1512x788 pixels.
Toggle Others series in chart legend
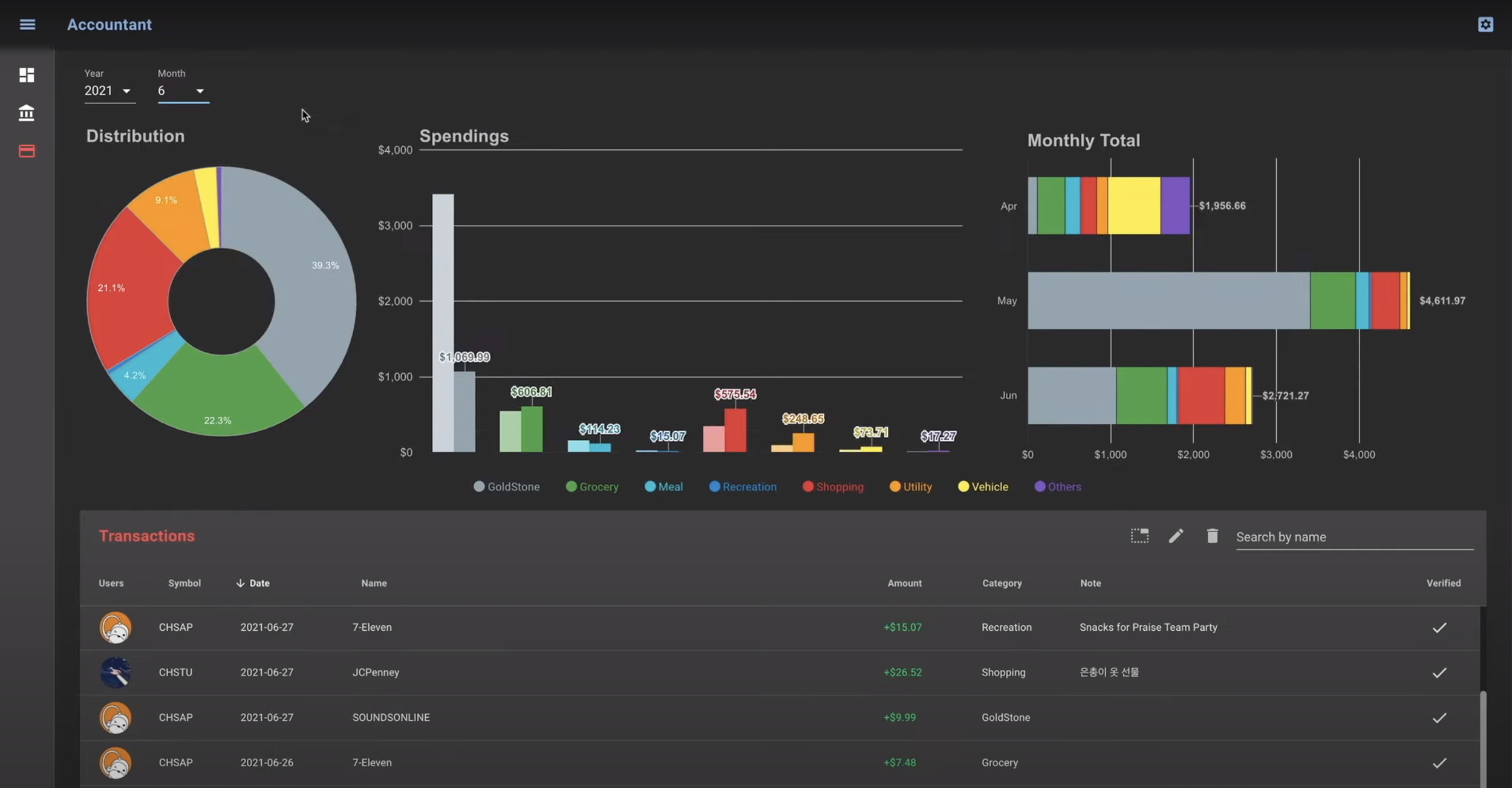click(1058, 487)
